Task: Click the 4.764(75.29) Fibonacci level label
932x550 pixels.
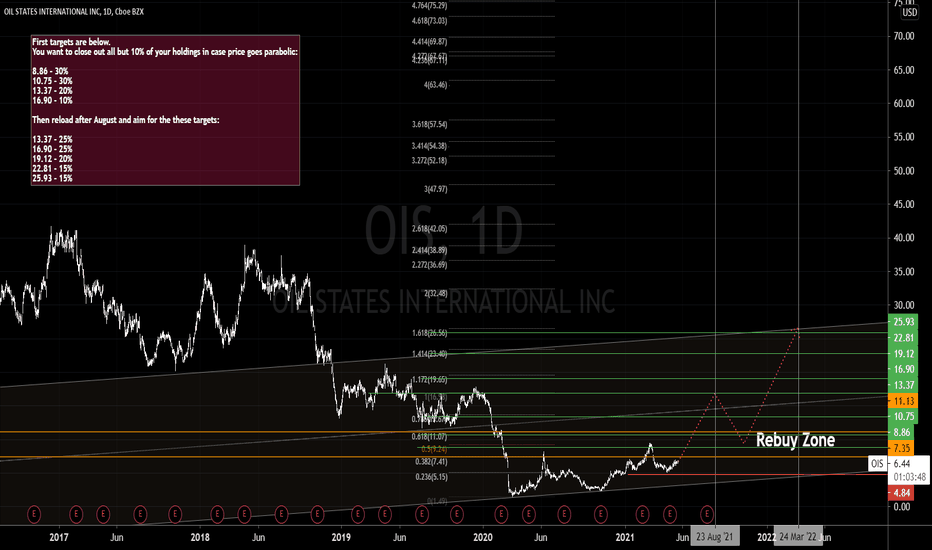Action: [429, 5]
